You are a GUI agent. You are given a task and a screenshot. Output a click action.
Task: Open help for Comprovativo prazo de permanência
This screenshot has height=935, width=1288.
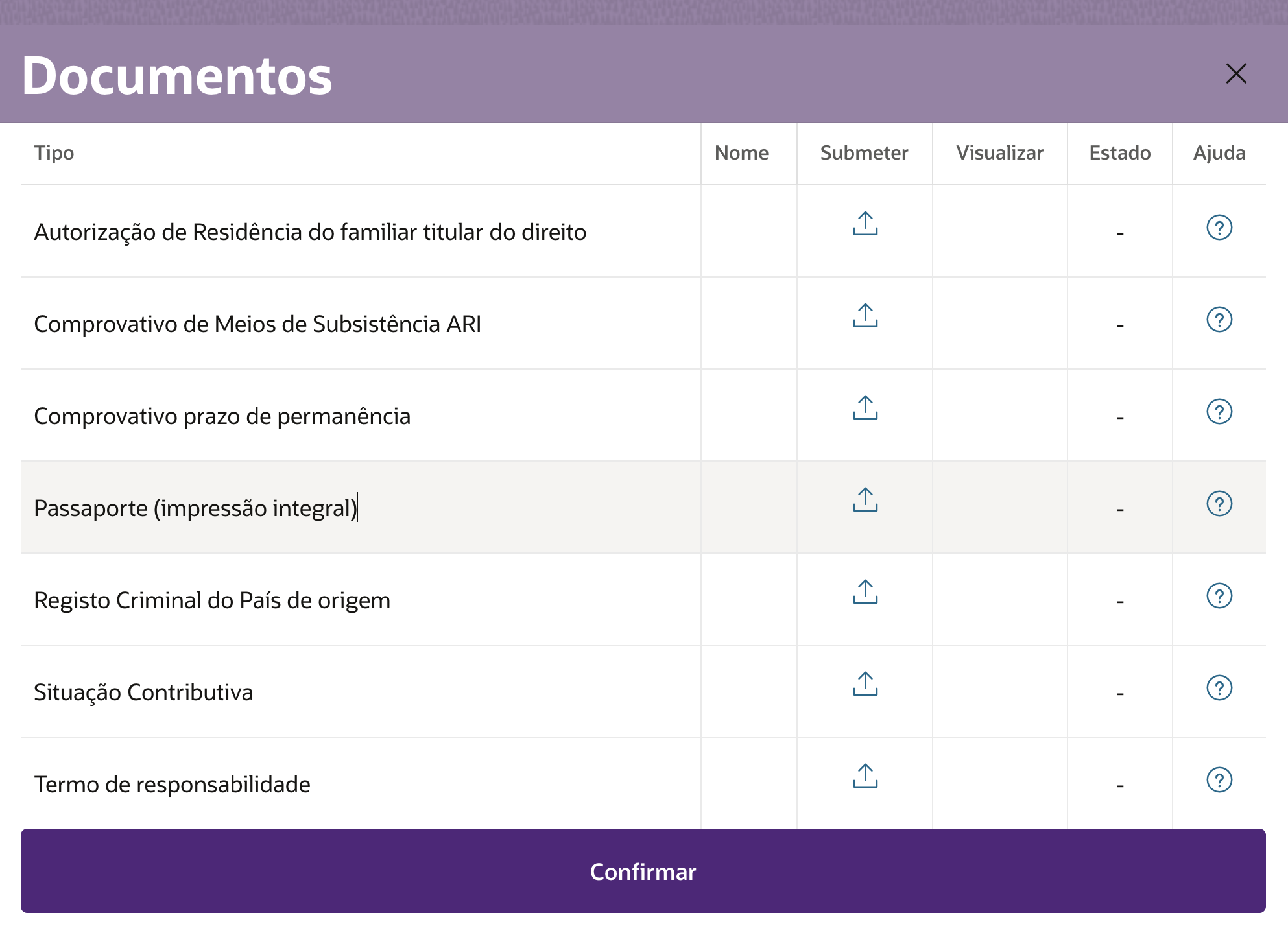1219,412
